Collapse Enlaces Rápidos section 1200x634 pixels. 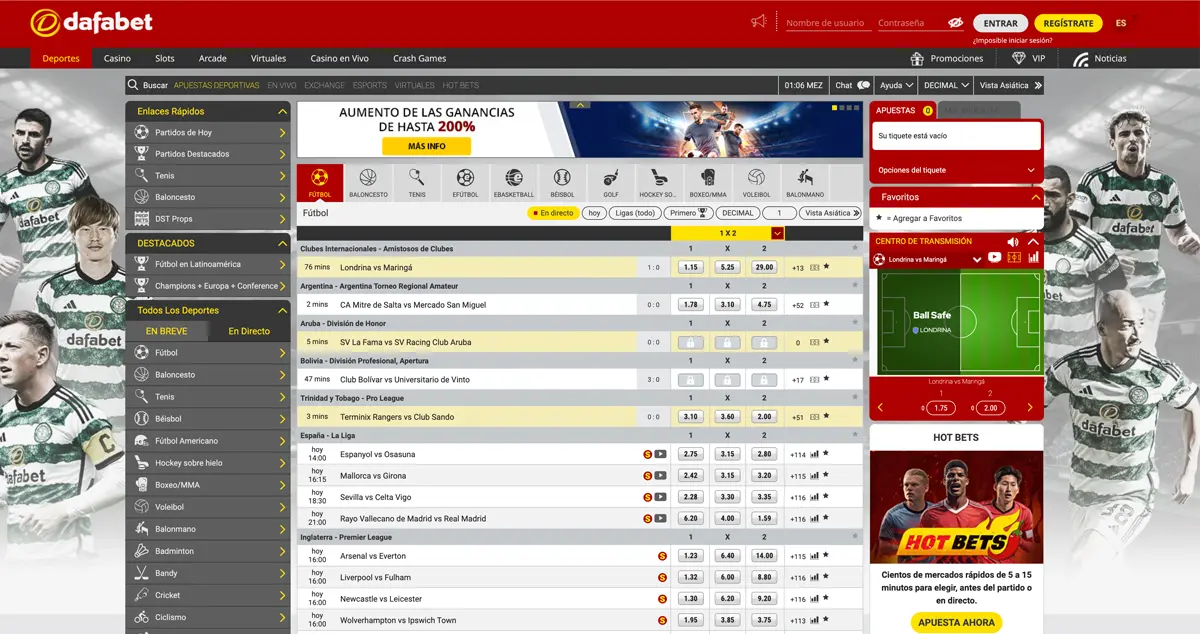283,111
